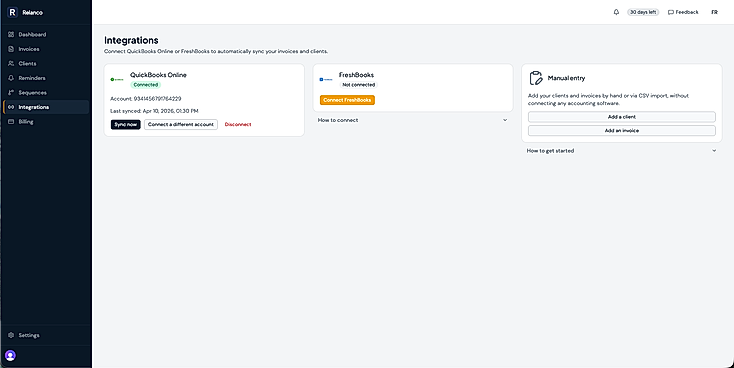Switch language with the FR button

[x=714, y=12]
